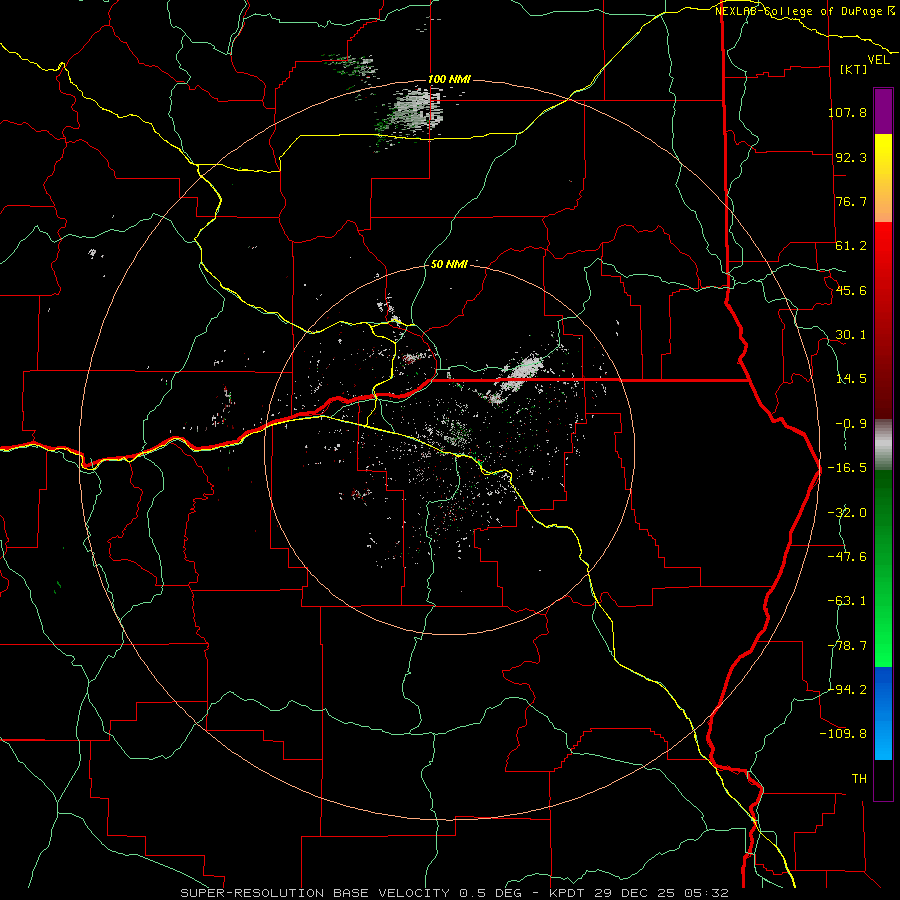The image size is (900, 900).
Task: Select the 45.6 legend value
Action: coord(851,290)
